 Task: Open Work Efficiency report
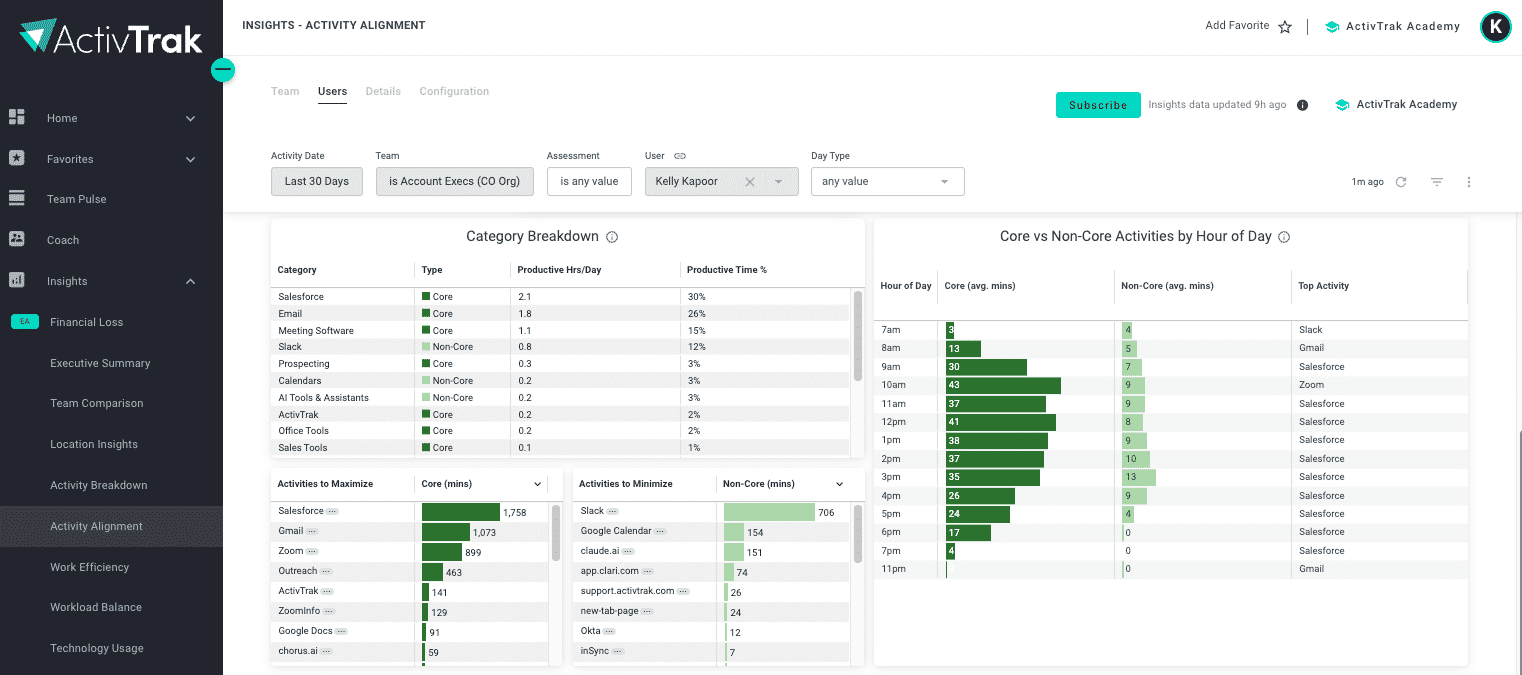pos(90,567)
